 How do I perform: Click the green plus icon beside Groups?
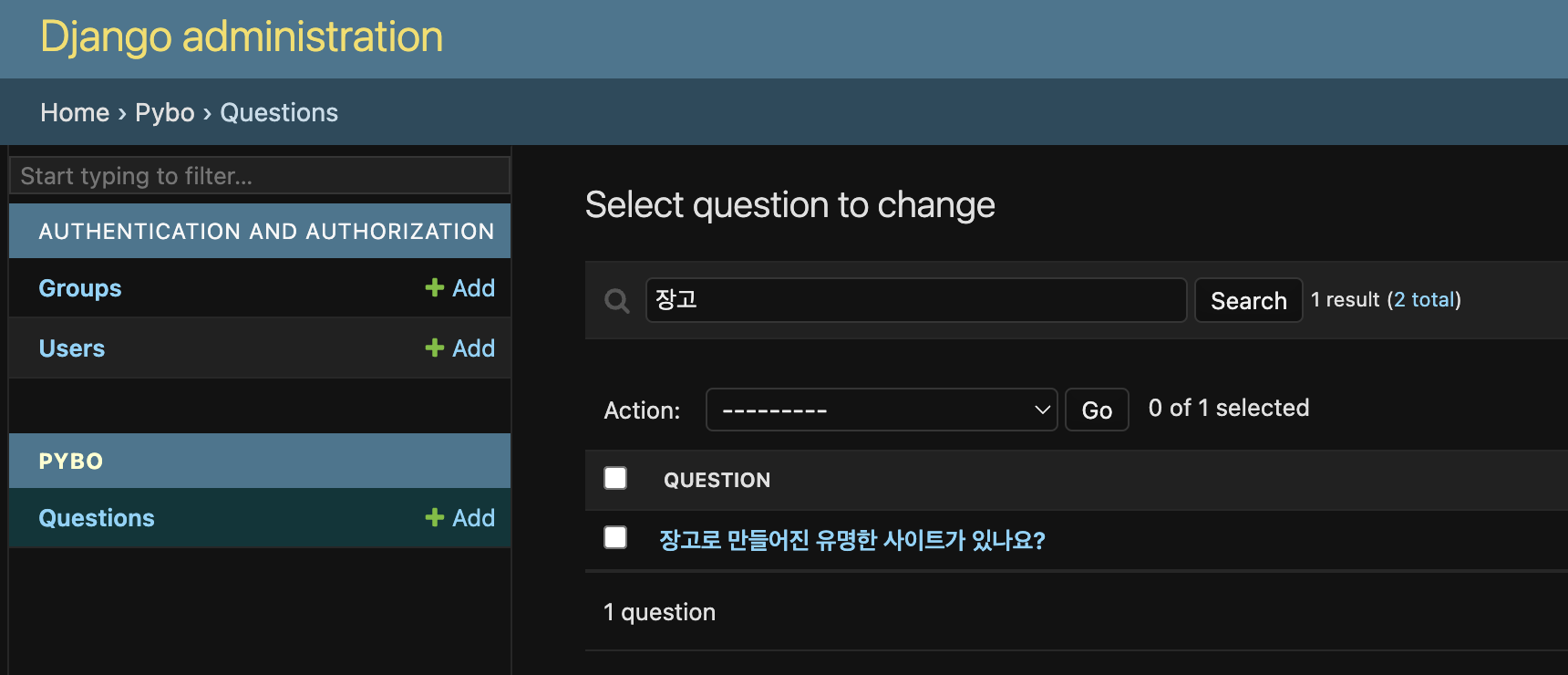[x=435, y=288]
